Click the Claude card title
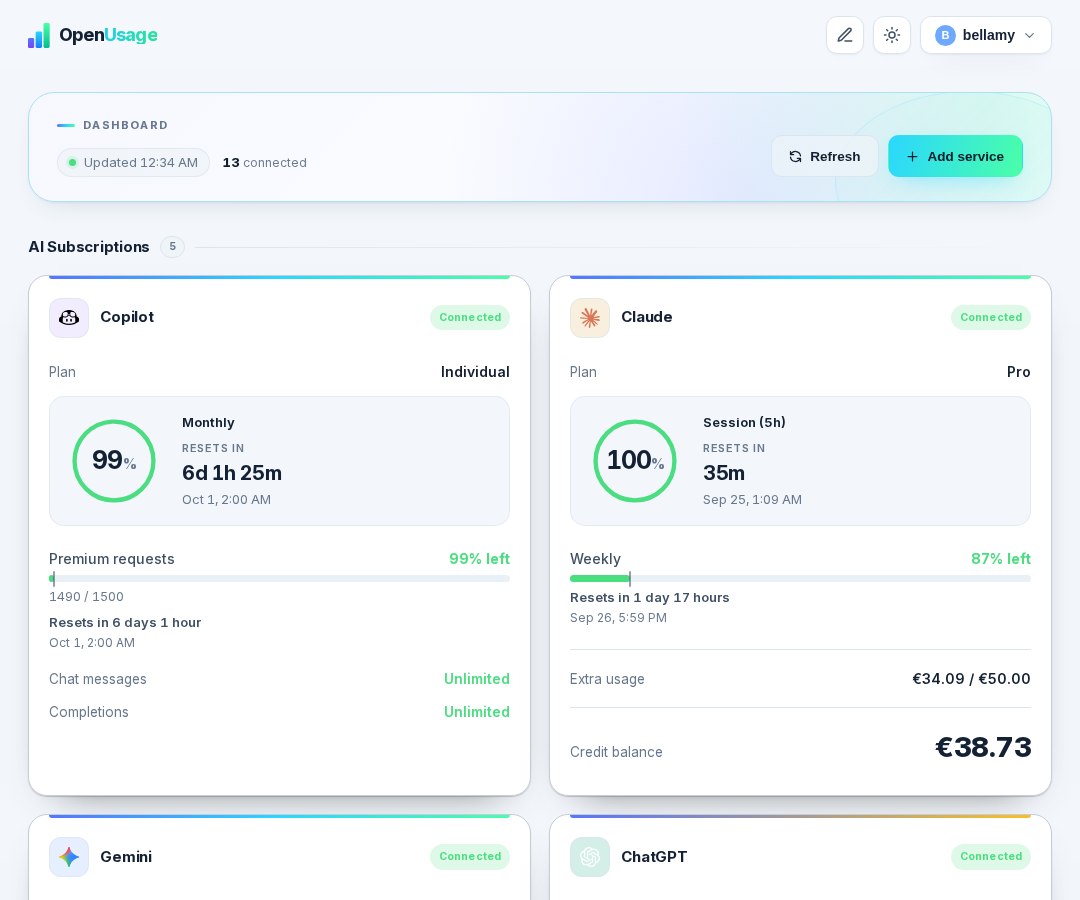The image size is (1080, 900). click(647, 317)
